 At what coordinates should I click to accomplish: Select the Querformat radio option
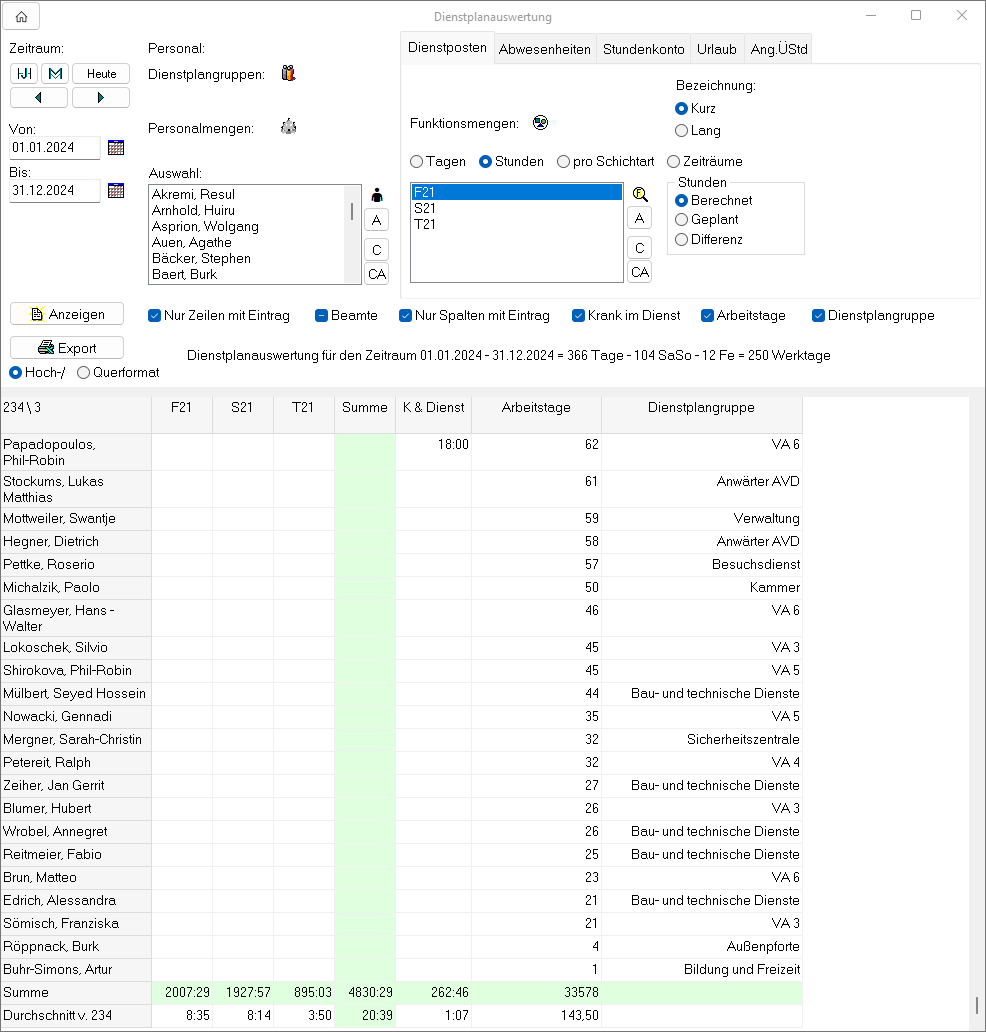84,372
